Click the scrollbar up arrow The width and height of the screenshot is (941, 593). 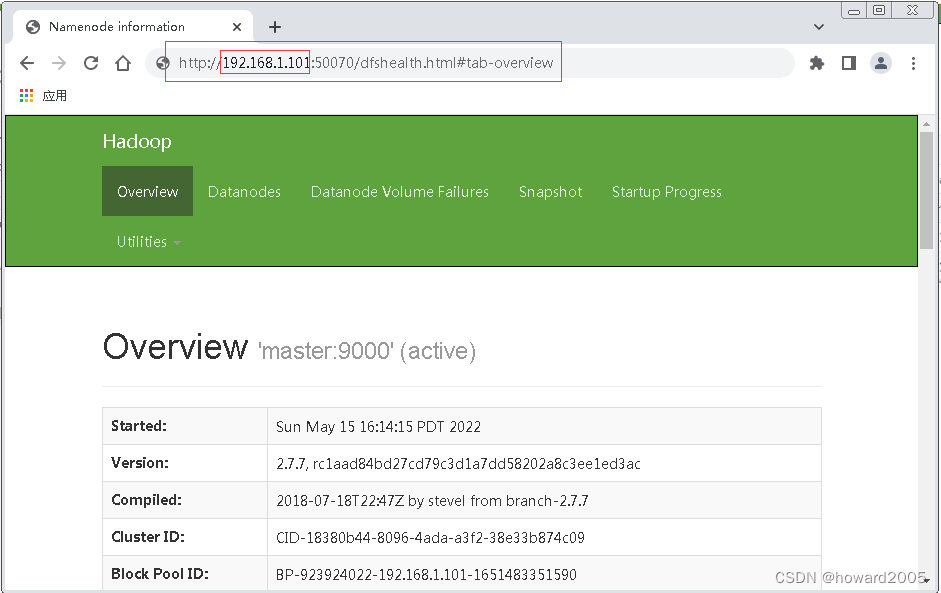926,124
